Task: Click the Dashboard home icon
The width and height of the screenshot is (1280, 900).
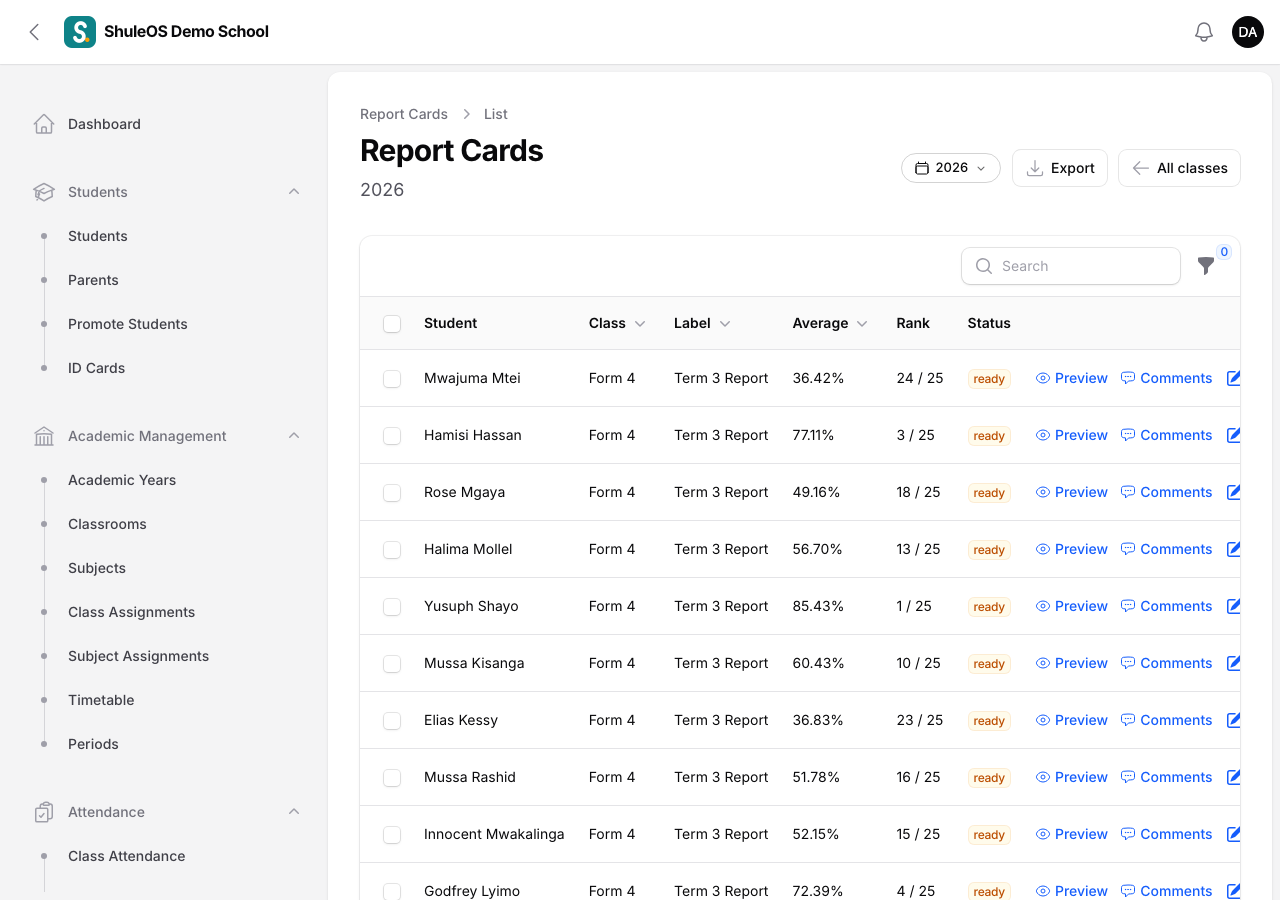Action: point(44,124)
